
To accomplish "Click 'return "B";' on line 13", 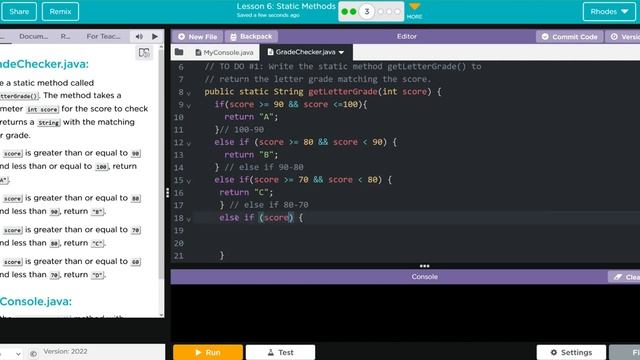I will 251,155.
